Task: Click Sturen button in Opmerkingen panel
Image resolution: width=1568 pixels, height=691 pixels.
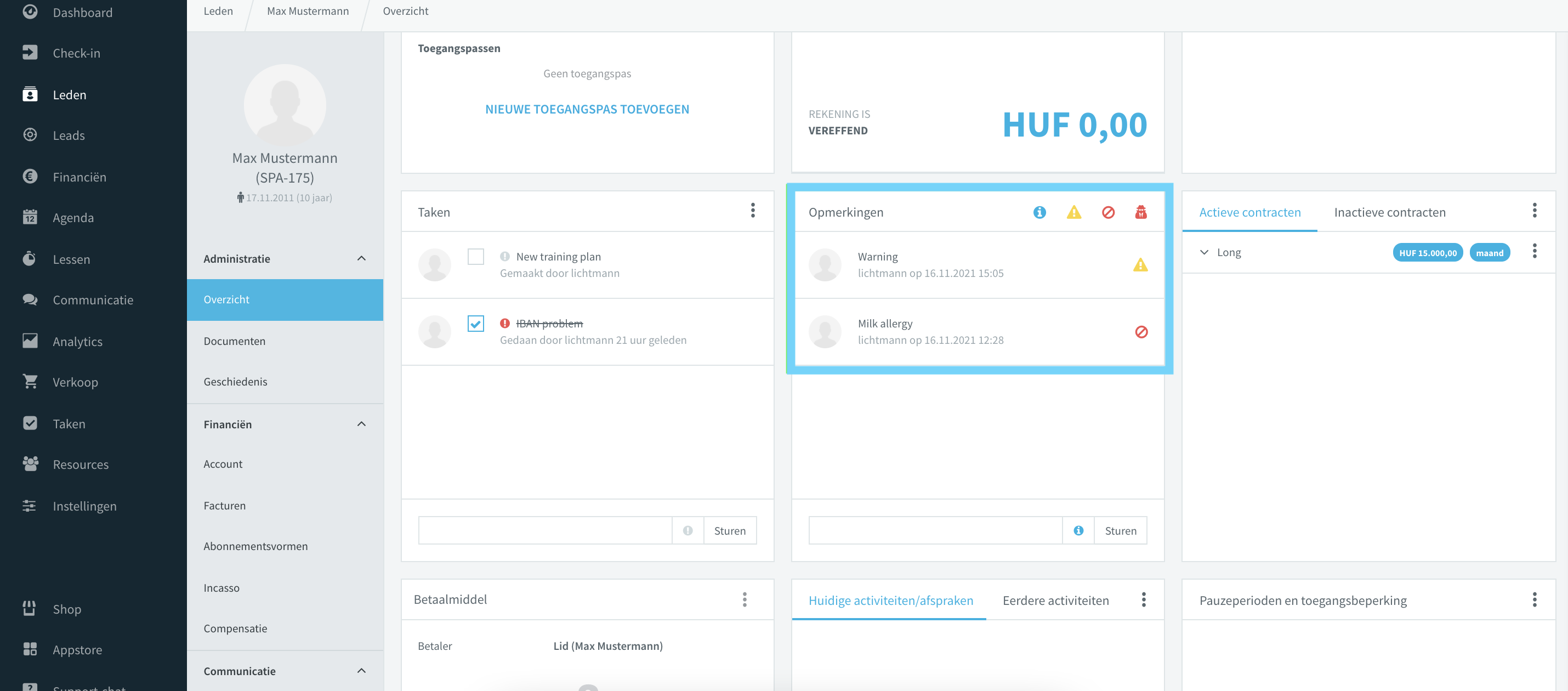Action: pos(1120,530)
